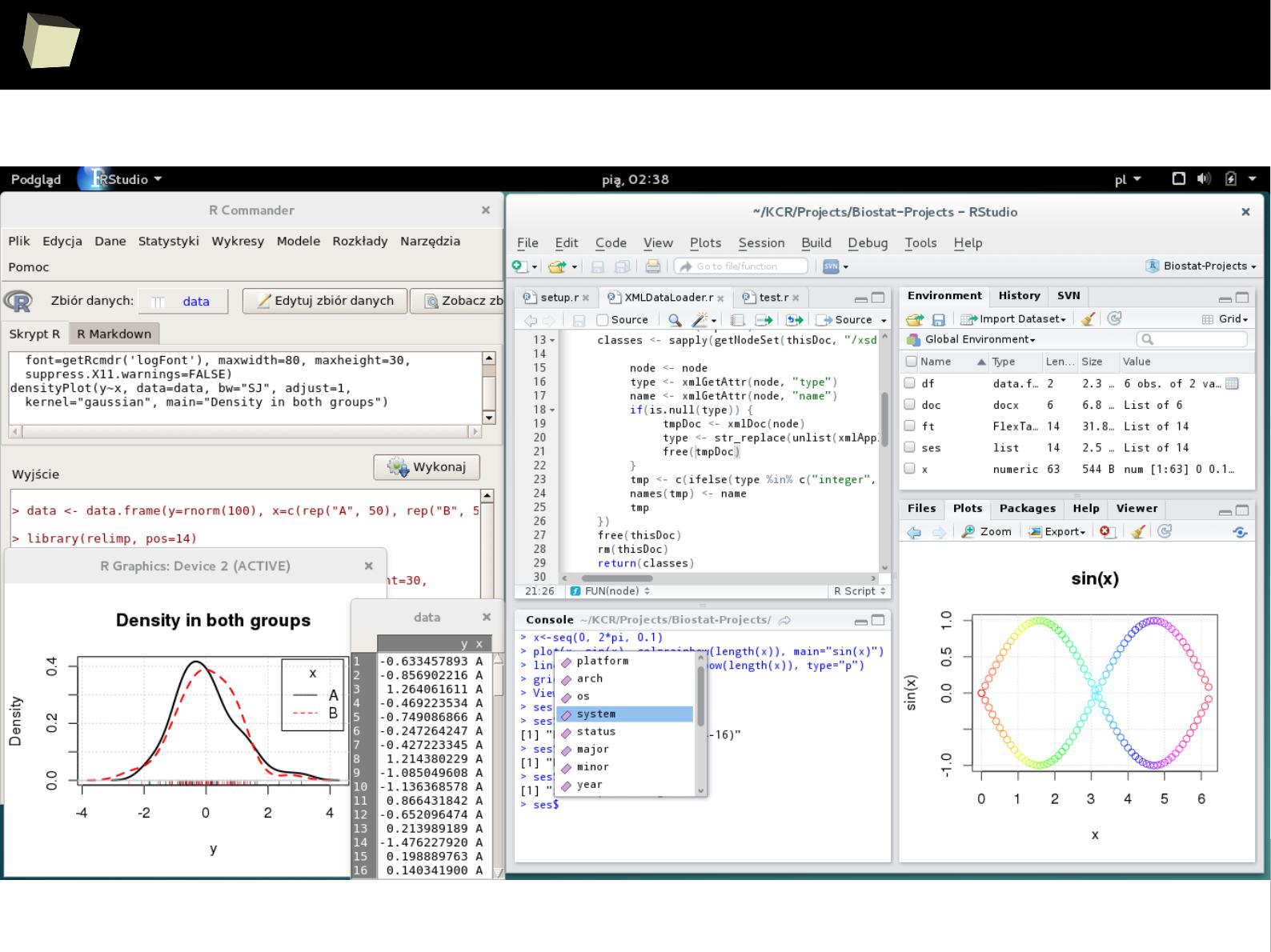
Task: Click the compile notebook icon in editor toolbar
Action: point(737,320)
